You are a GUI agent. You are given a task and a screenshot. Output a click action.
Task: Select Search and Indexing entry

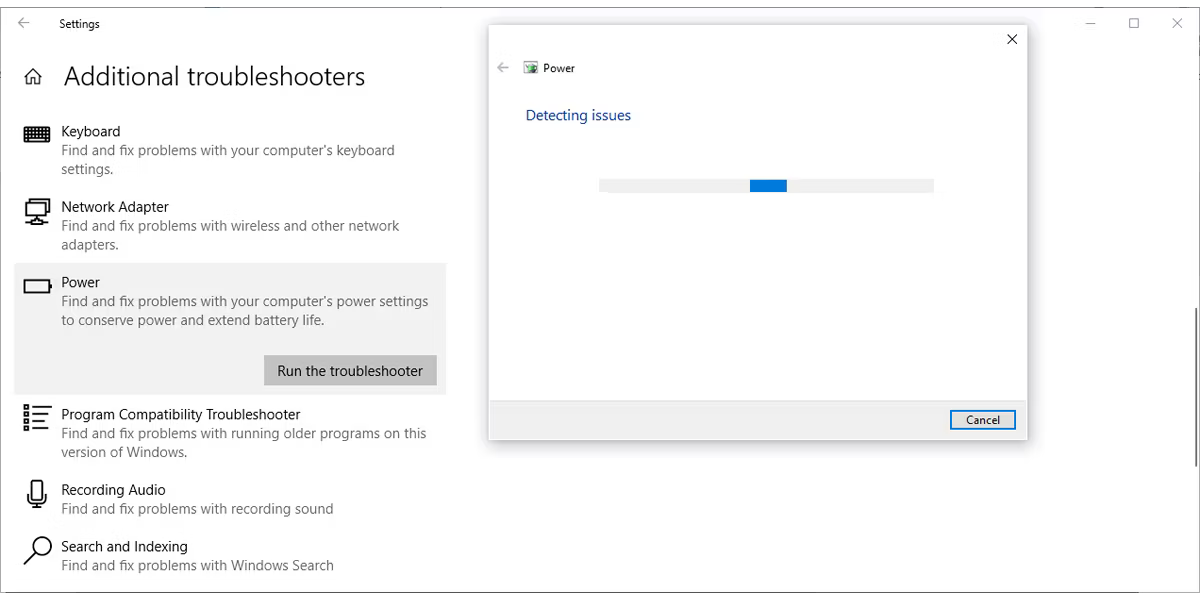pos(230,556)
